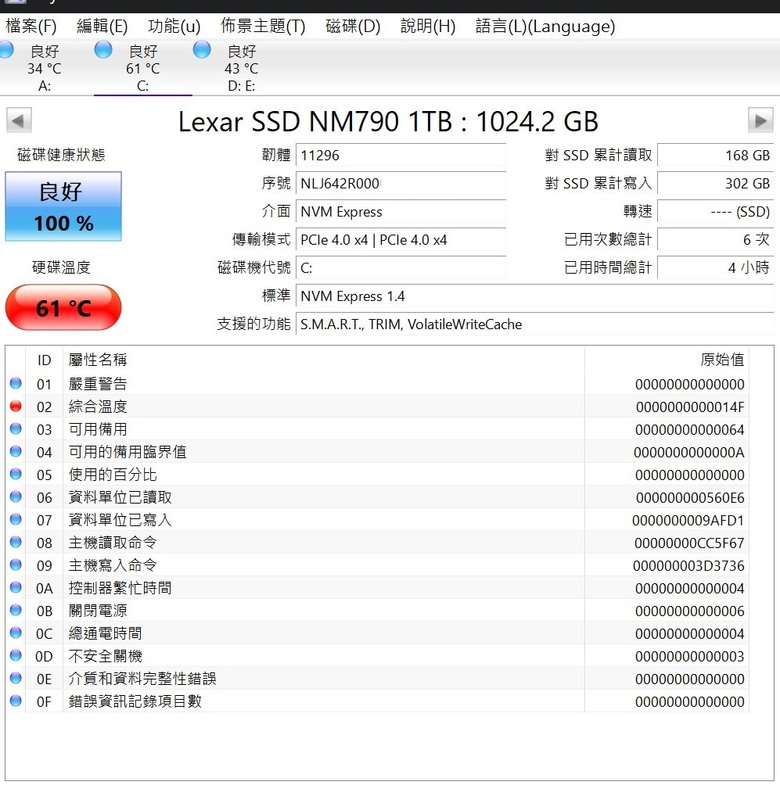Open the 功能(u) menu
This screenshot has height=785, width=780.
click(x=174, y=26)
